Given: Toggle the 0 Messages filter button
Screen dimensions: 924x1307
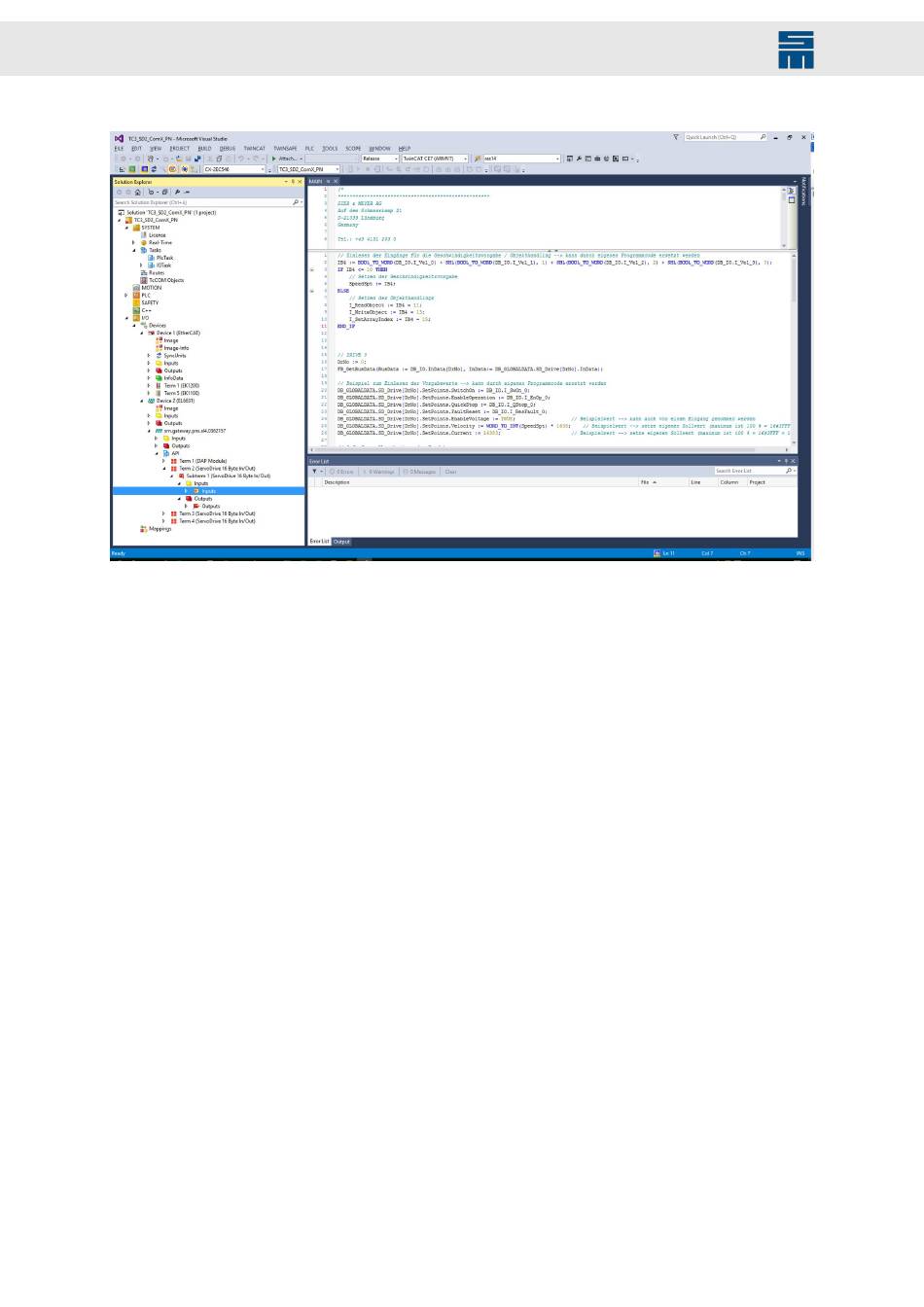Looking at the screenshot, I should 420,472.
